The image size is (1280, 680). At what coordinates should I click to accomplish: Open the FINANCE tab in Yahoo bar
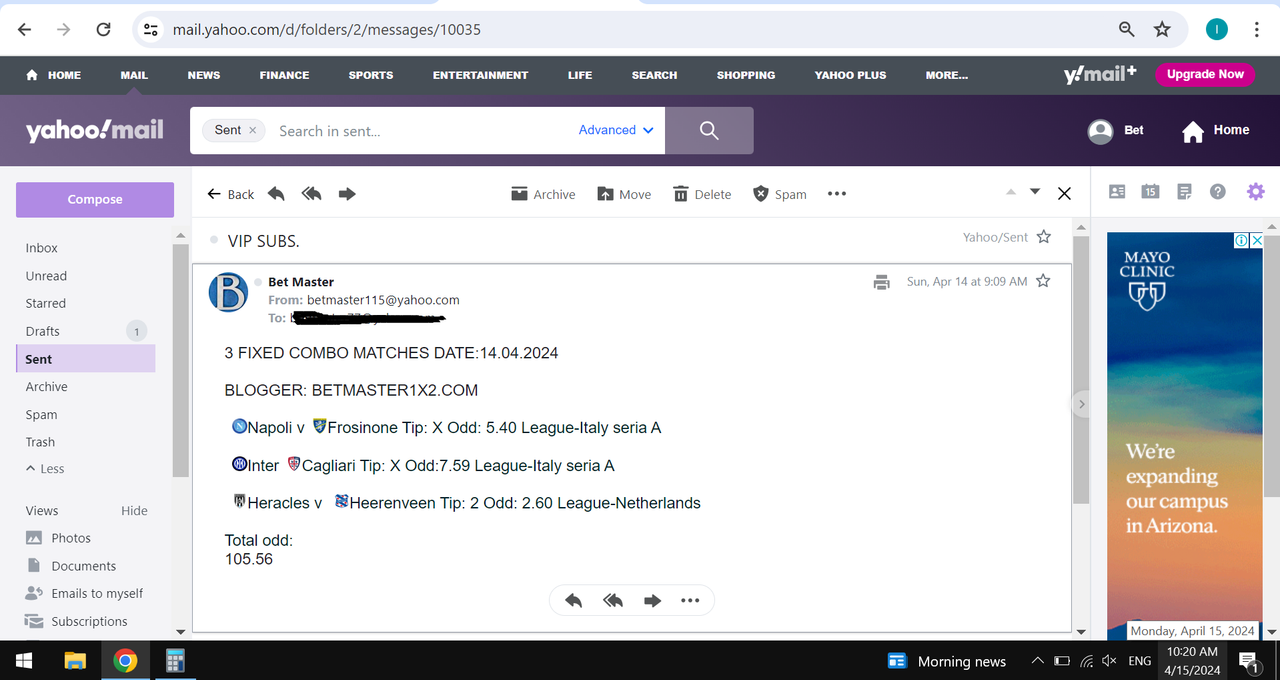284,75
